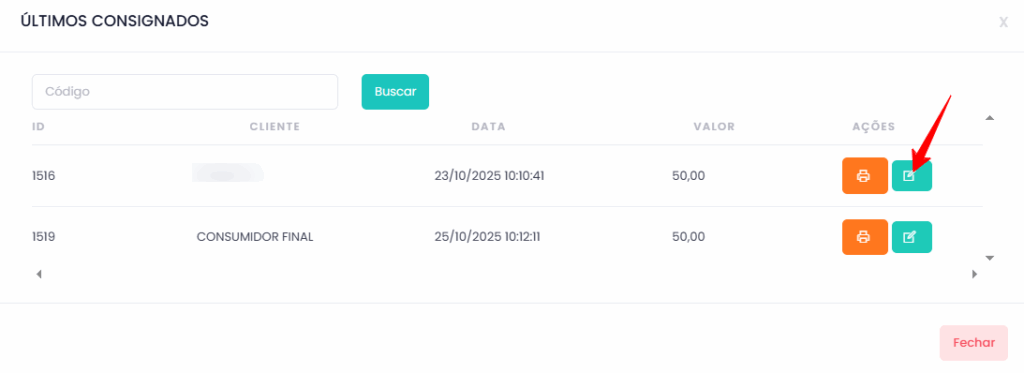Close the Últimos Consignados dialog with X

[x=1003, y=23]
